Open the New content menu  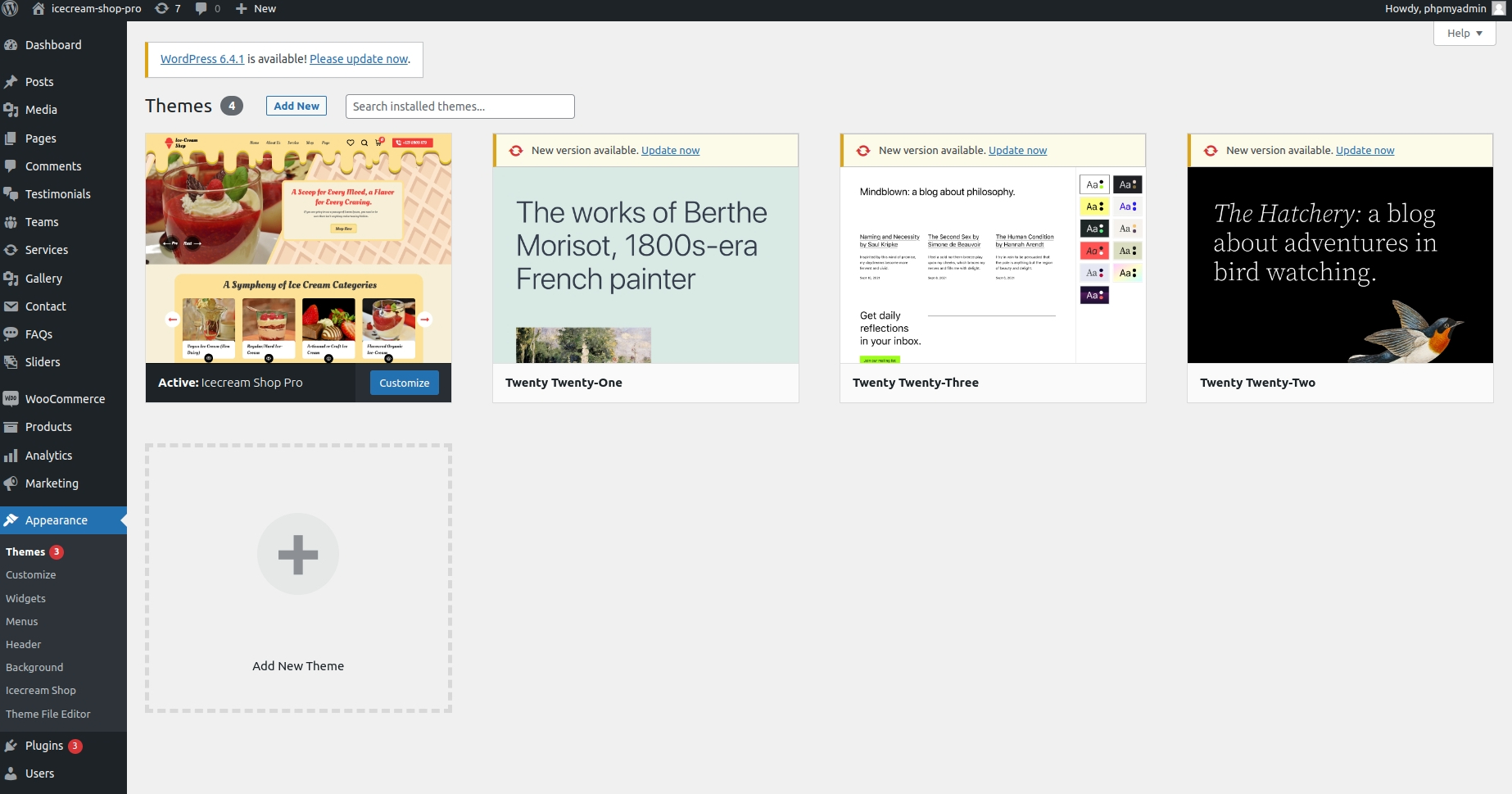[x=256, y=9]
